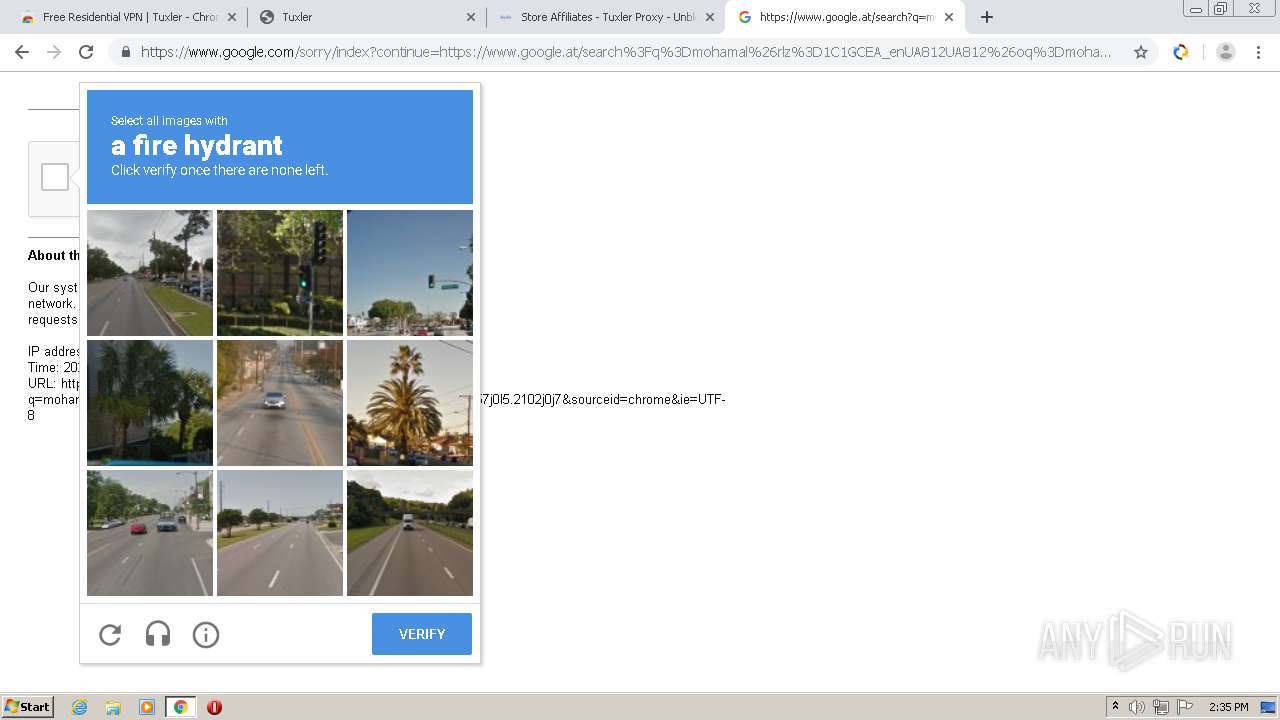The image size is (1280, 720).
Task: Go back to previous page
Action: click(22, 52)
